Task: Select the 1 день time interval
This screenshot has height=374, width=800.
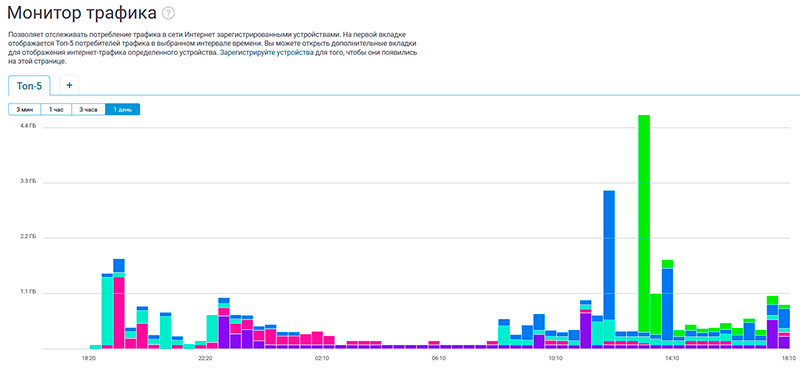Action: pyautogui.click(x=122, y=109)
